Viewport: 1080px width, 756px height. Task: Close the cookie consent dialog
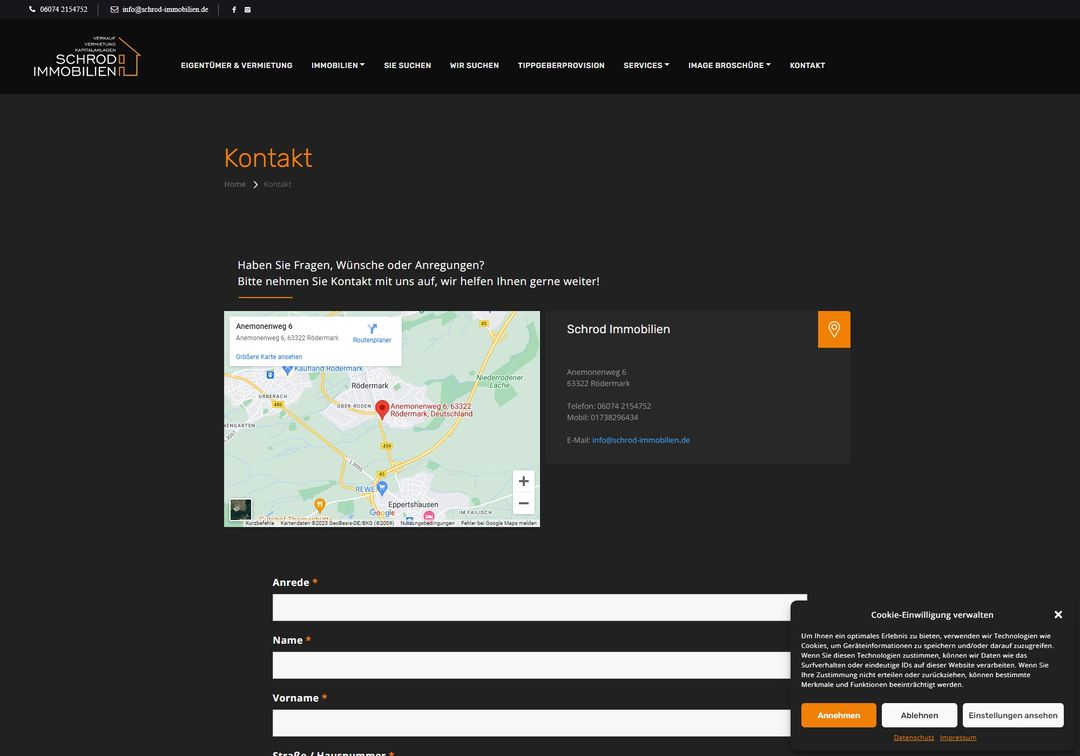point(1058,614)
